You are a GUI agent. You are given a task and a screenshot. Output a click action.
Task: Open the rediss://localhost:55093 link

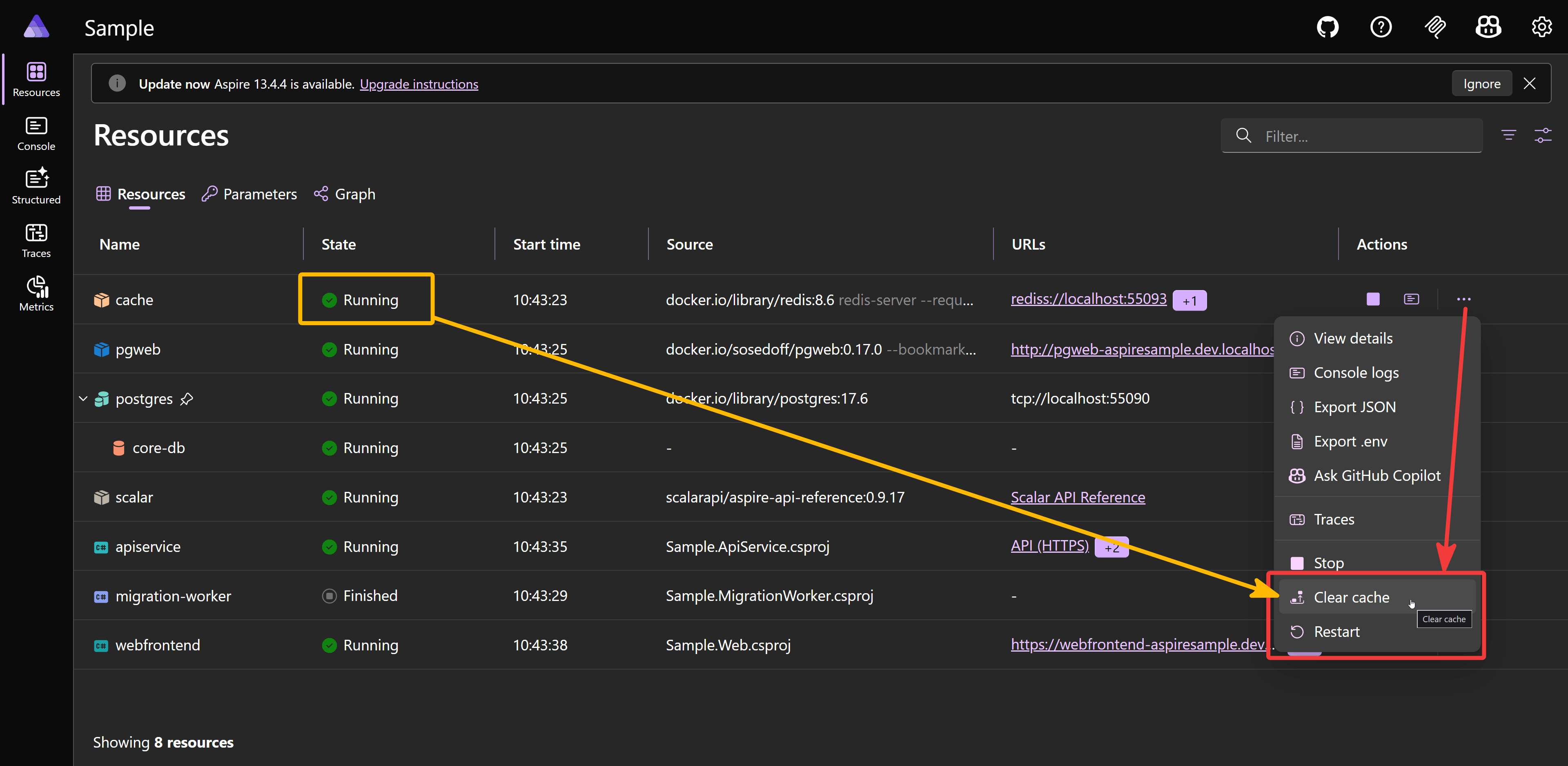[x=1088, y=299]
